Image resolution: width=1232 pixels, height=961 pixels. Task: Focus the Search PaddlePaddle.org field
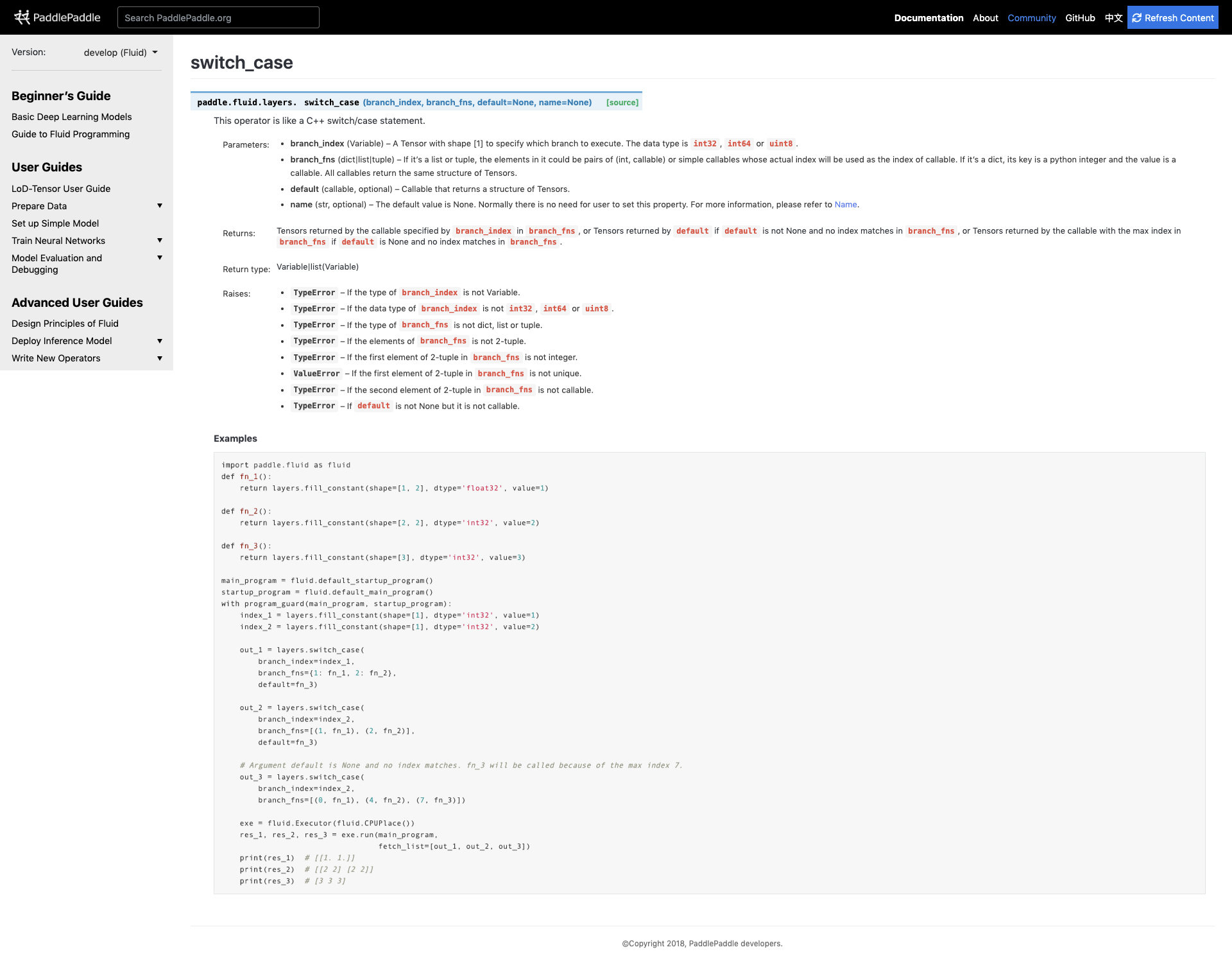[218, 18]
